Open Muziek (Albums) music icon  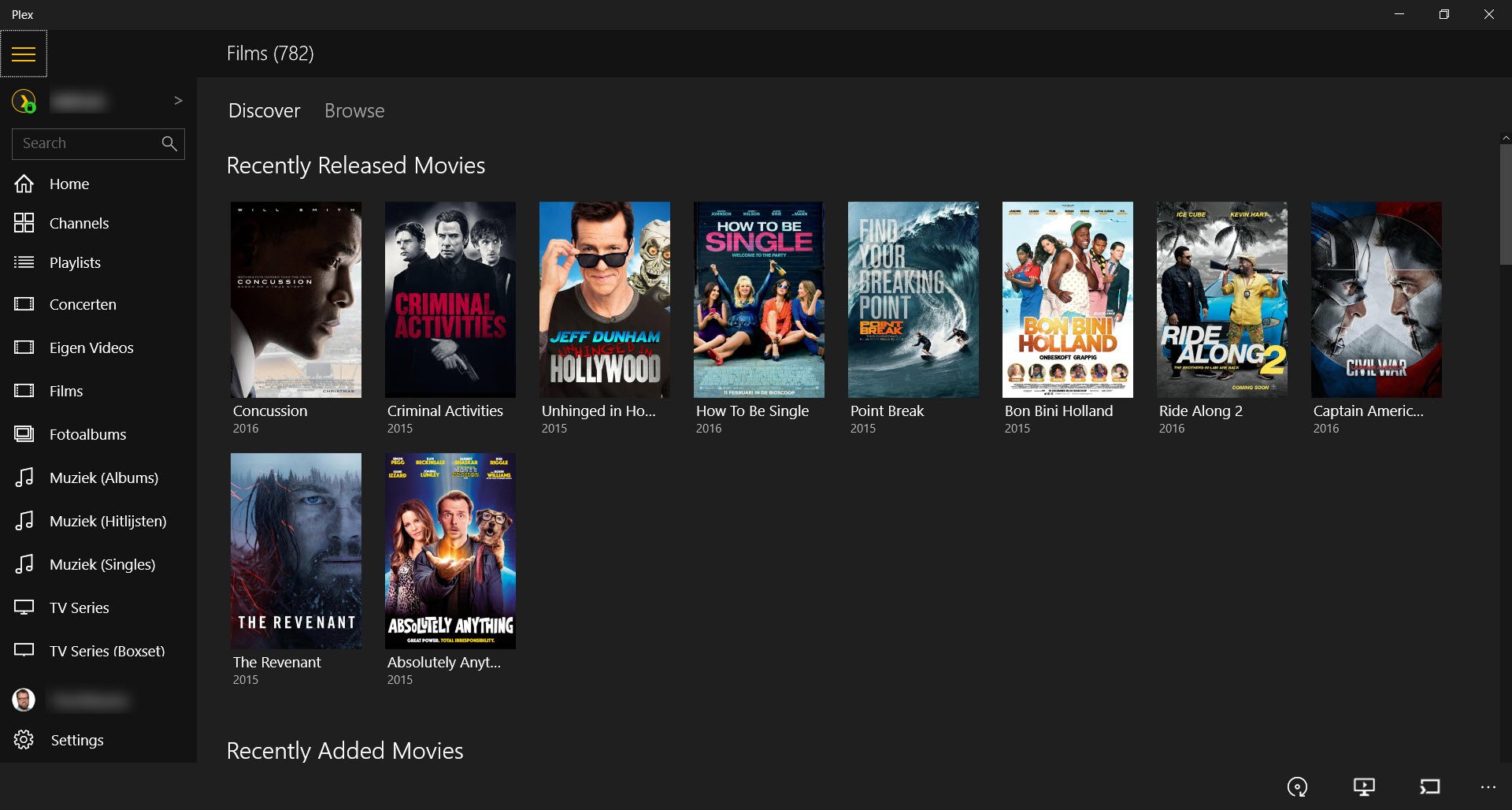[x=24, y=477]
